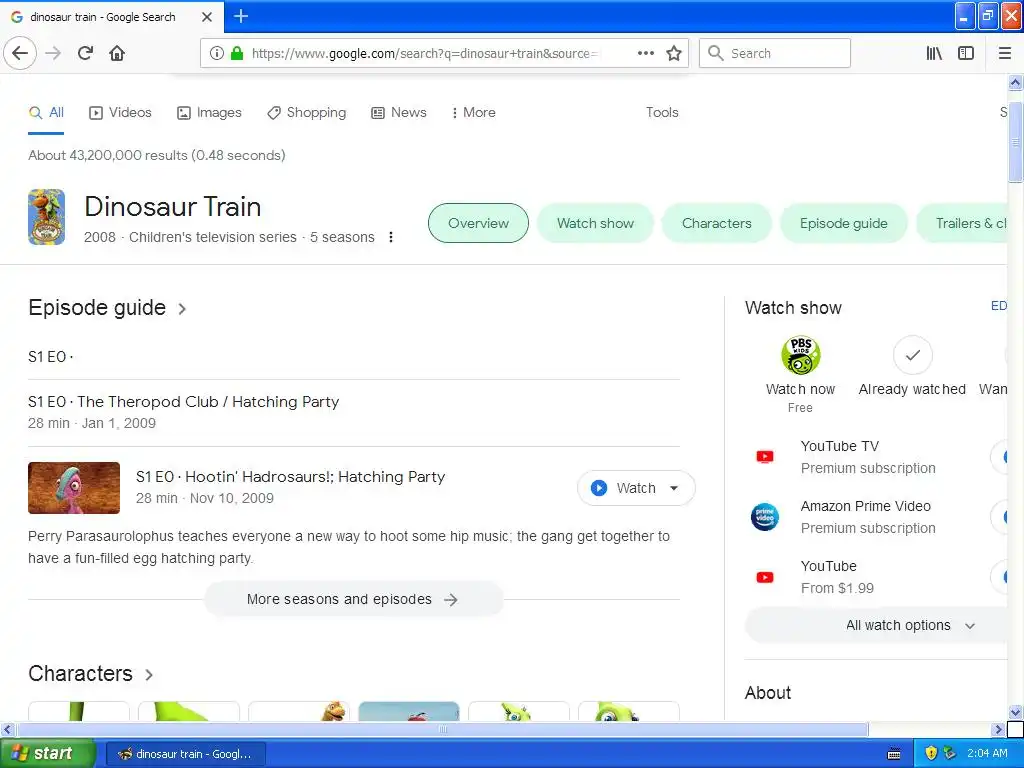Click the Amazon Prime Video logo icon

tap(765, 517)
